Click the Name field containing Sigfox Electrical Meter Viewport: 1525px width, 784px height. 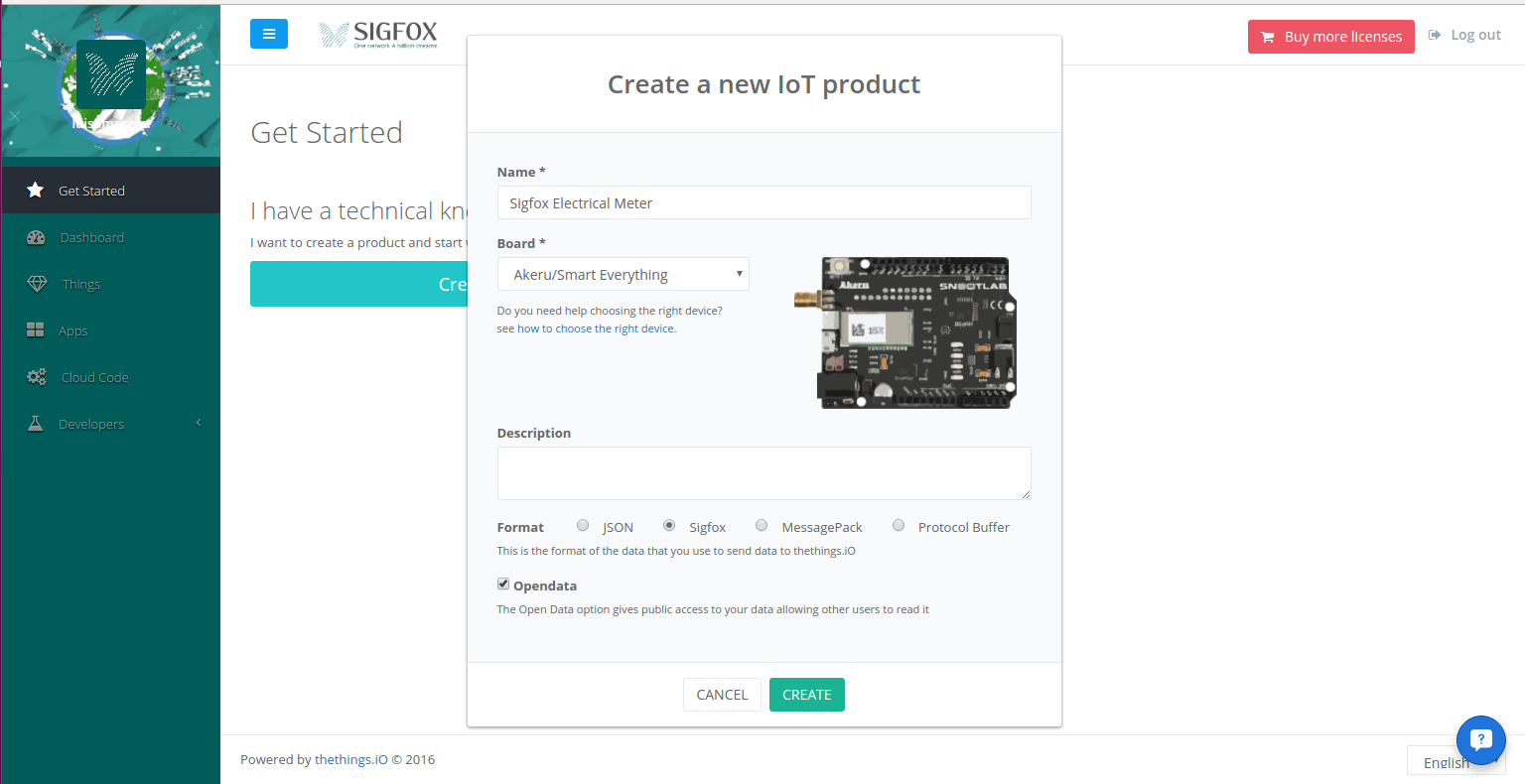763,202
